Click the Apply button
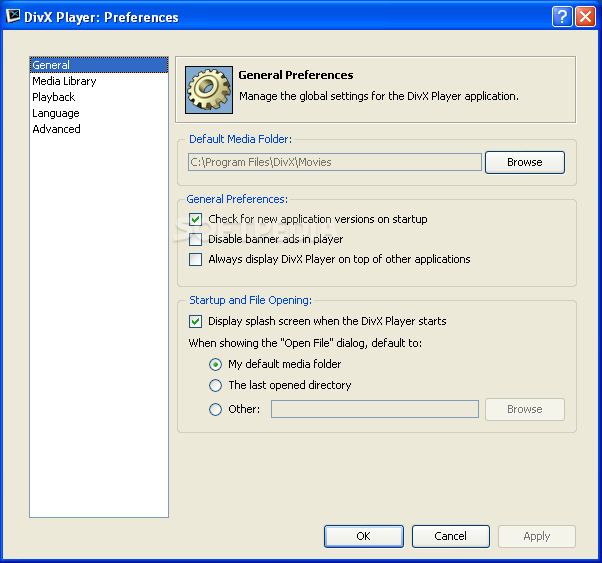This screenshot has height=563, width=602. (x=537, y=536)
